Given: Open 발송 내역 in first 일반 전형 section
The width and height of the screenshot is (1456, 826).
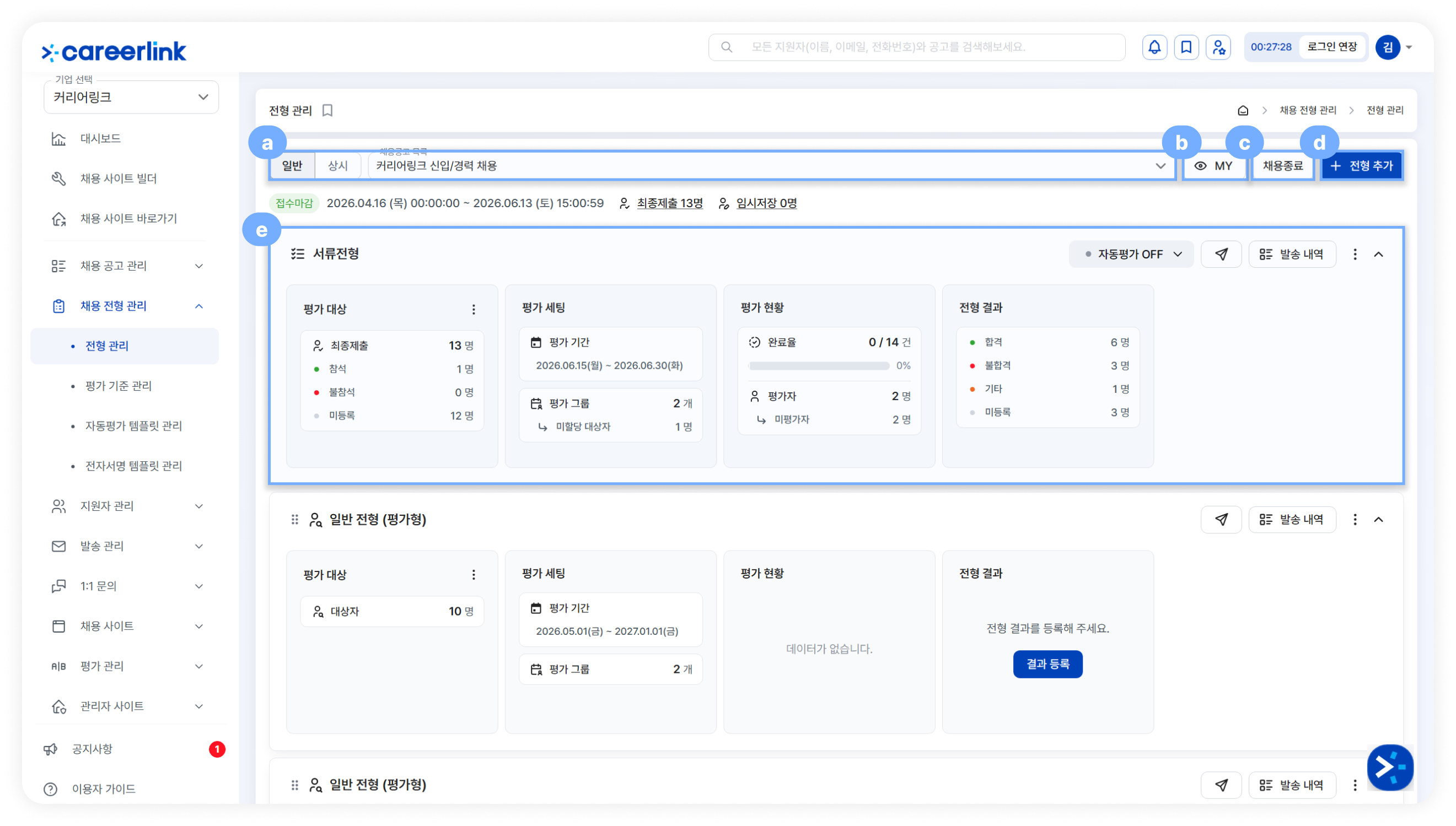Looking at the screenshot, I should [x=1292, y=520].
